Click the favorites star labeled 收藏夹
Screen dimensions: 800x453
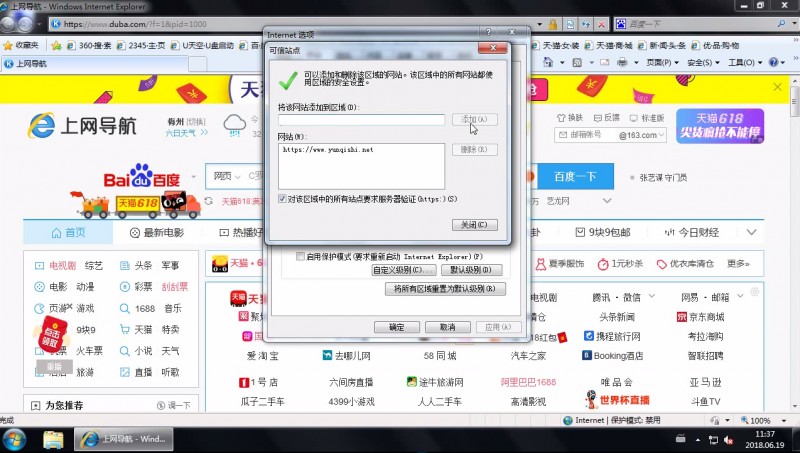pos(21,45)
